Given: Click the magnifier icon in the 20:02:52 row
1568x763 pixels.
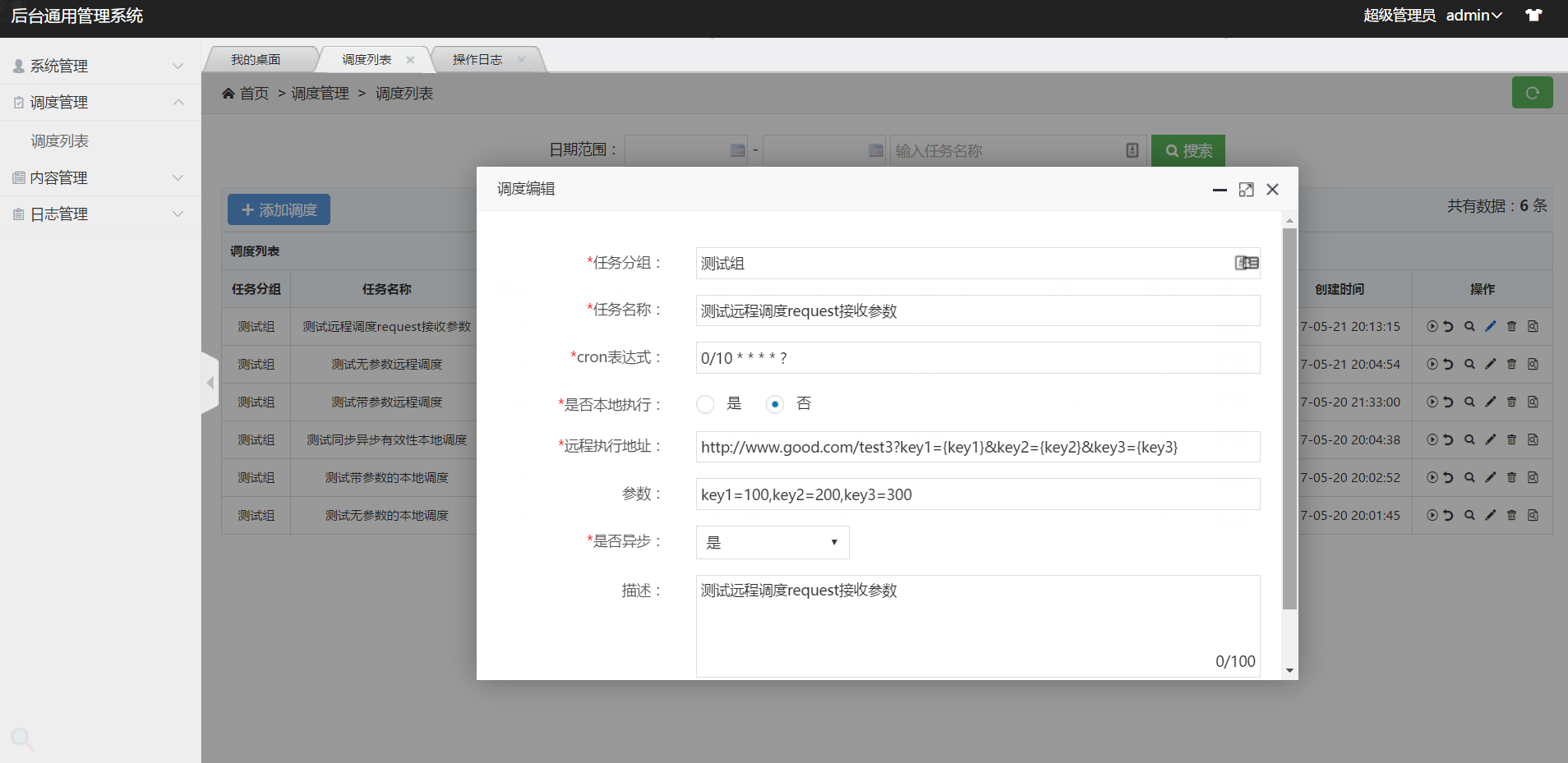Looking at the screenshot, I should point(1469,477).
